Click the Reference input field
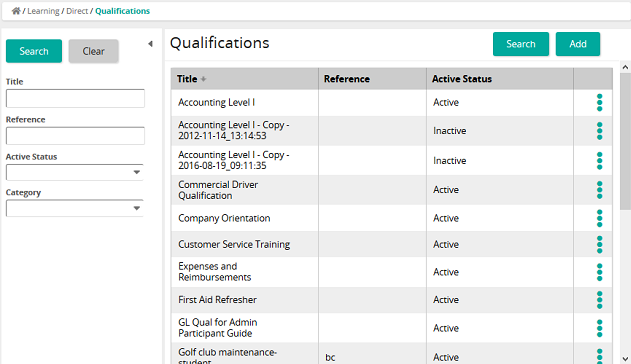Screen dimensions: 631x364 75,136
